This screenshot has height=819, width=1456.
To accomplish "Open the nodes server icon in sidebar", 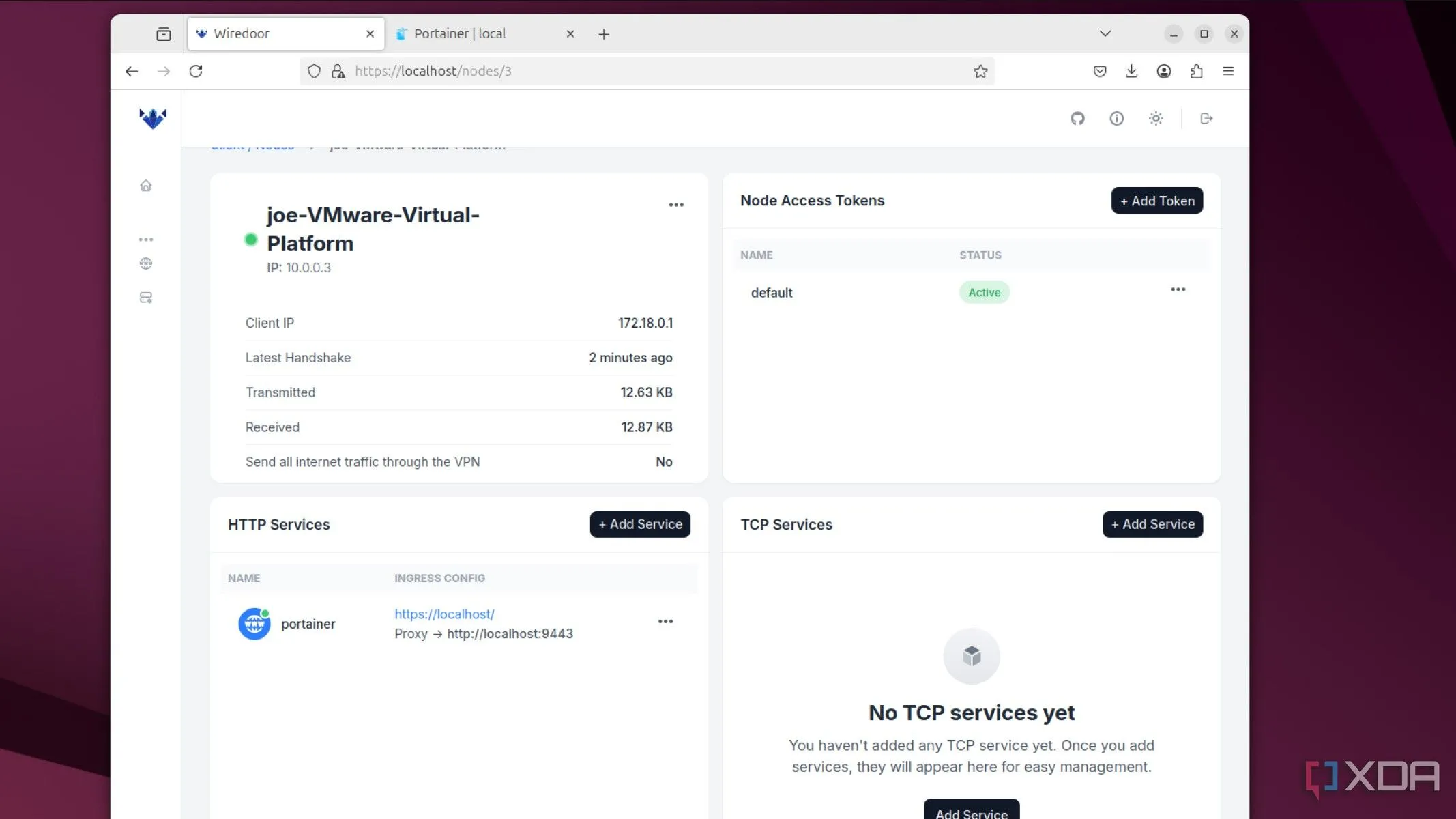I will tap(146, 298).
